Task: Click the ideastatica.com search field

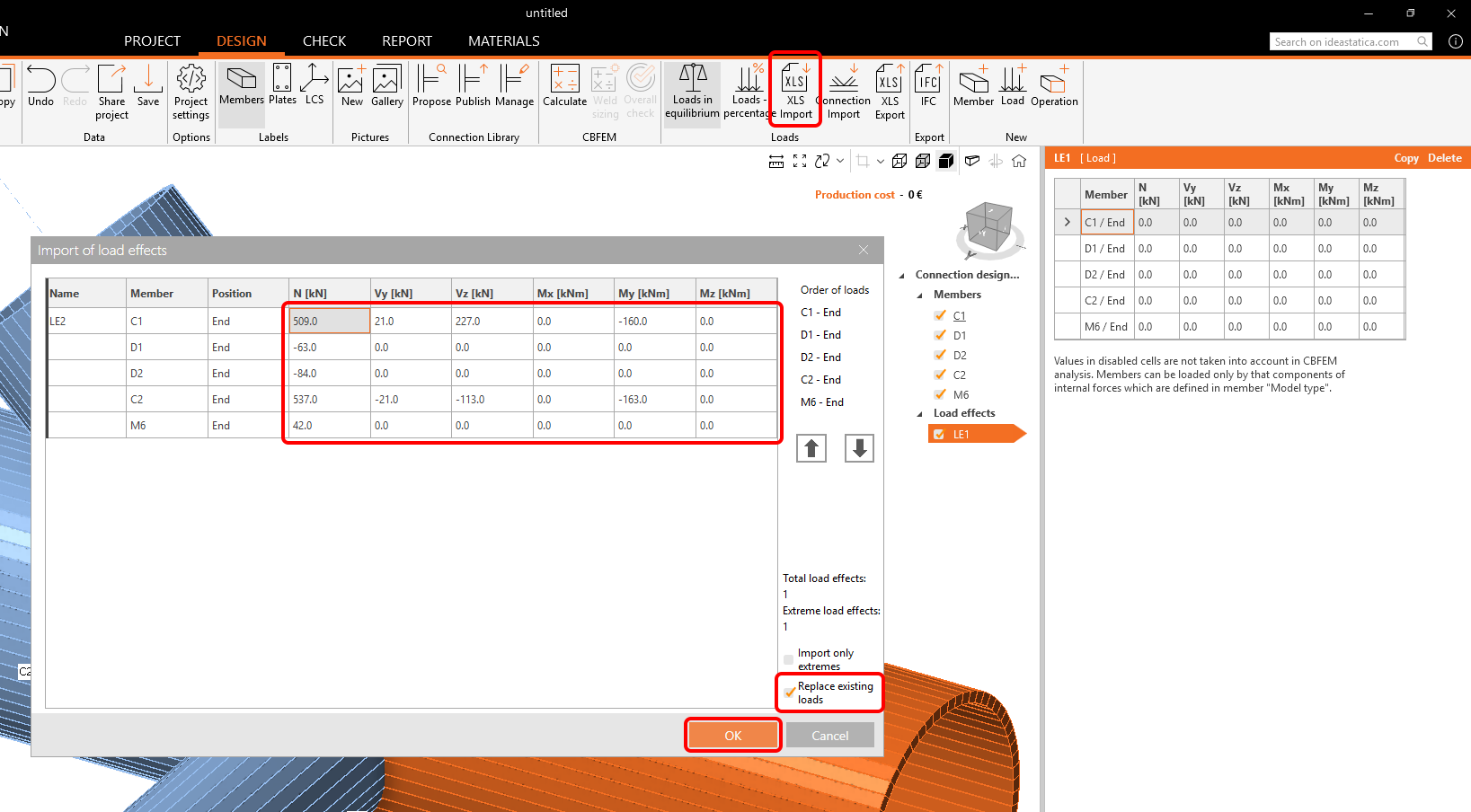Action: (x=1342, y=41)
